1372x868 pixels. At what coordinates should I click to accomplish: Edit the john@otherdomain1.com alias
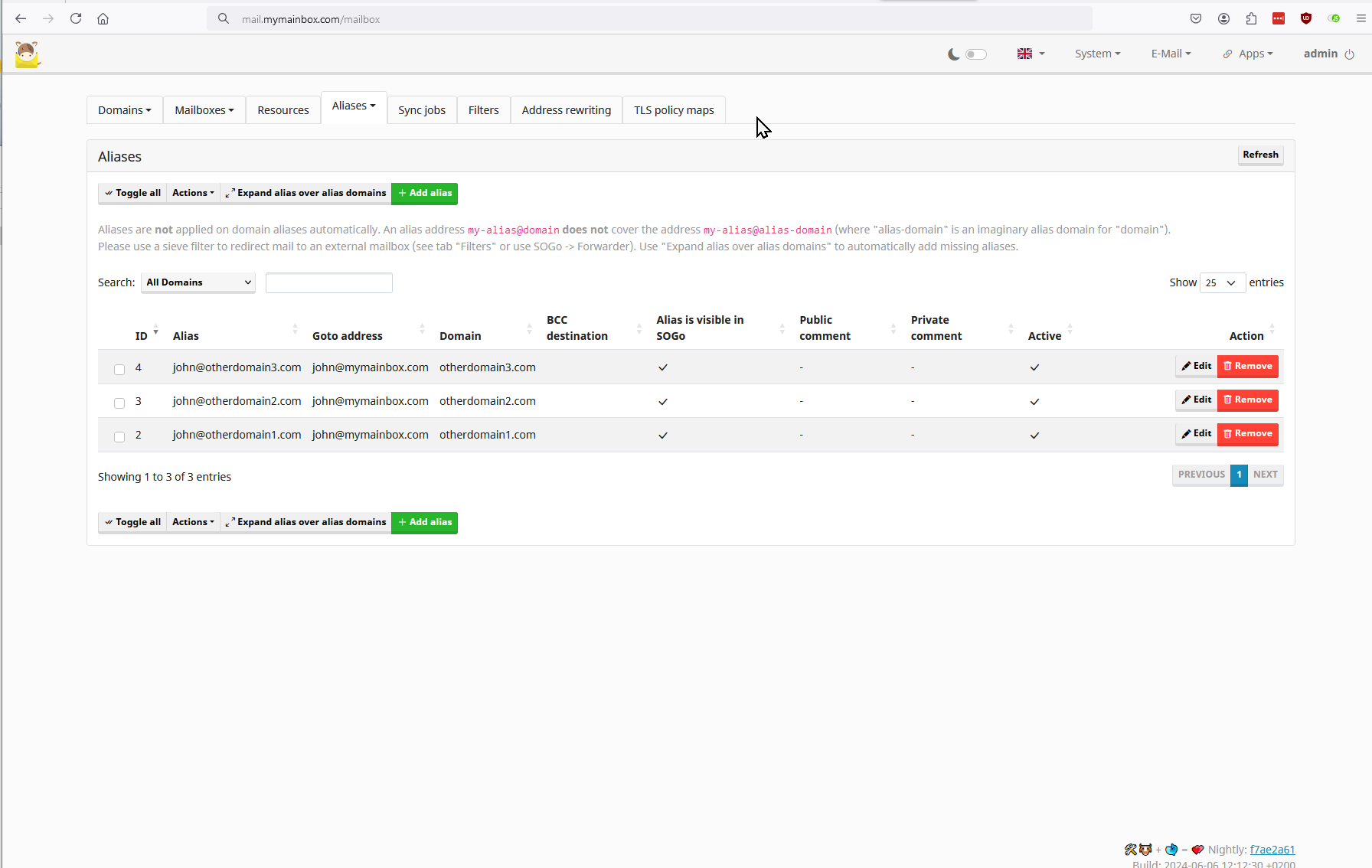[1196, 433]
